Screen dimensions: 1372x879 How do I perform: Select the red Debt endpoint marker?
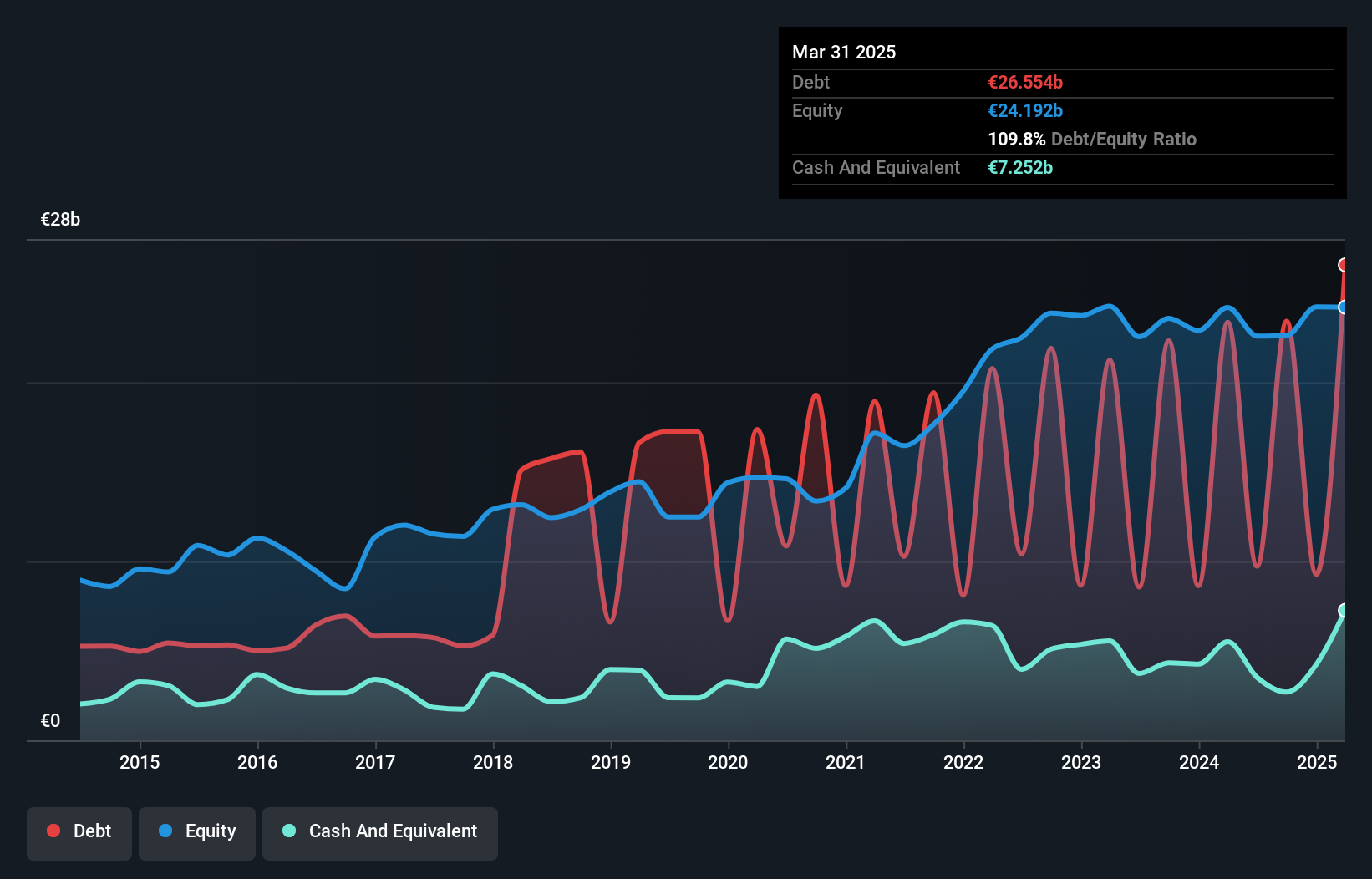pyautogui.click(x=1344, y=265)
